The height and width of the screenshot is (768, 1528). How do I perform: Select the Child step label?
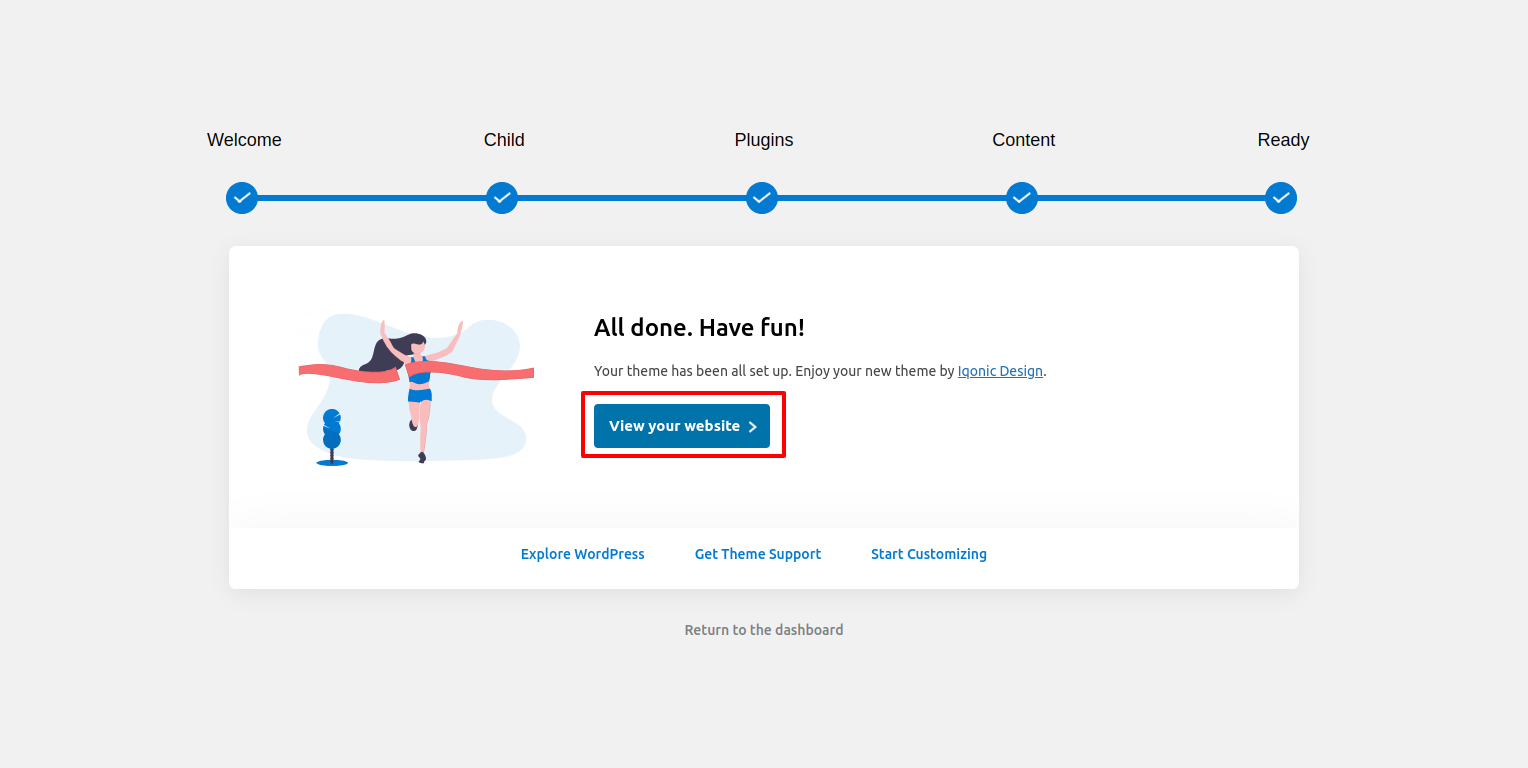pyautogui.click(x=504, y=140)
